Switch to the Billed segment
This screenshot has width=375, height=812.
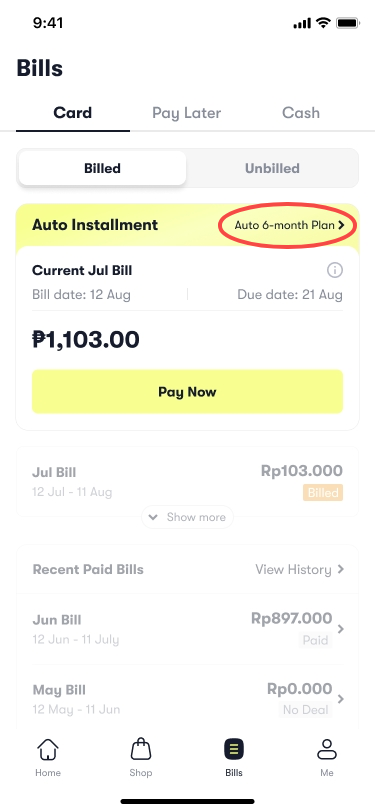[103, 168]
